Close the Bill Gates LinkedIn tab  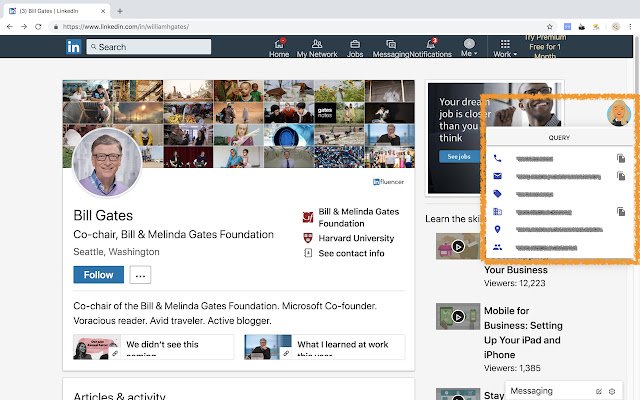tap(103, 11)
